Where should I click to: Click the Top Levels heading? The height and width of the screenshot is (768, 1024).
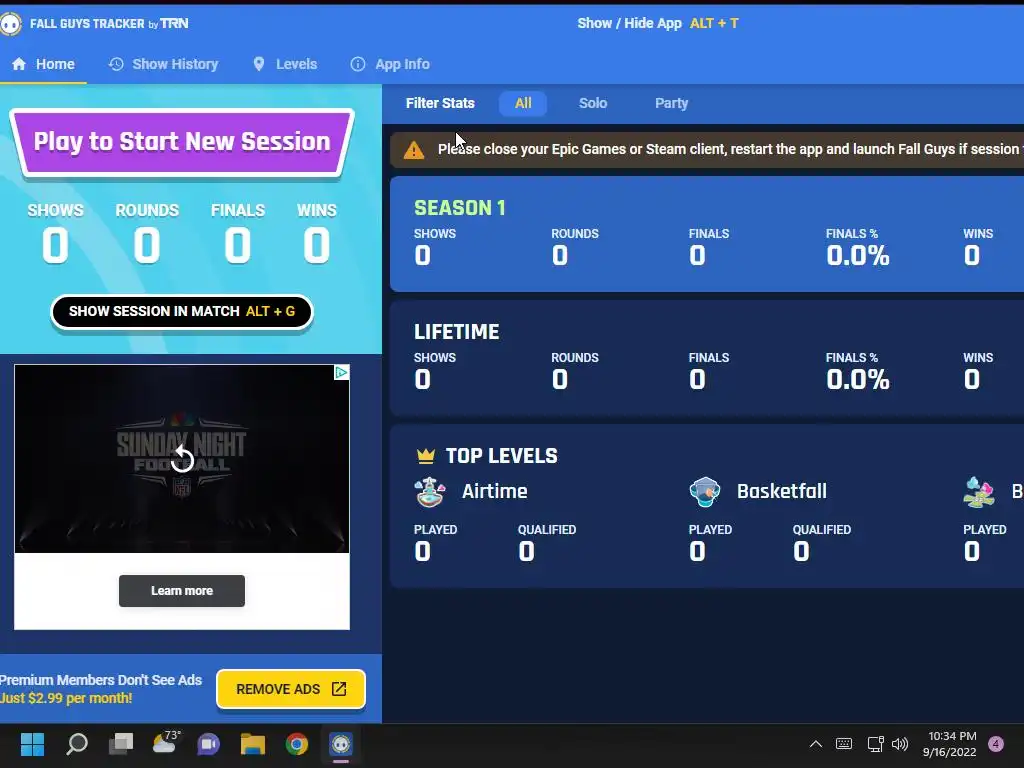click(x=502, y=456)
